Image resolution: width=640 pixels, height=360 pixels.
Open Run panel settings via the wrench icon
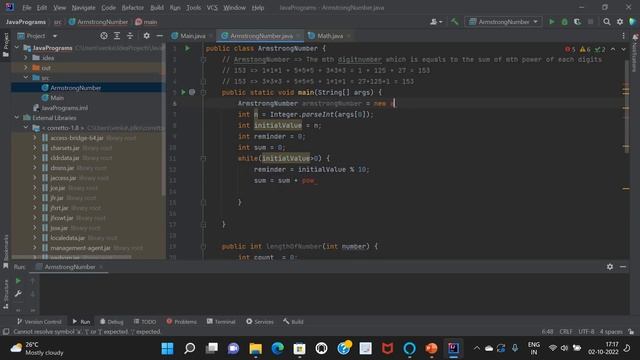18,293
